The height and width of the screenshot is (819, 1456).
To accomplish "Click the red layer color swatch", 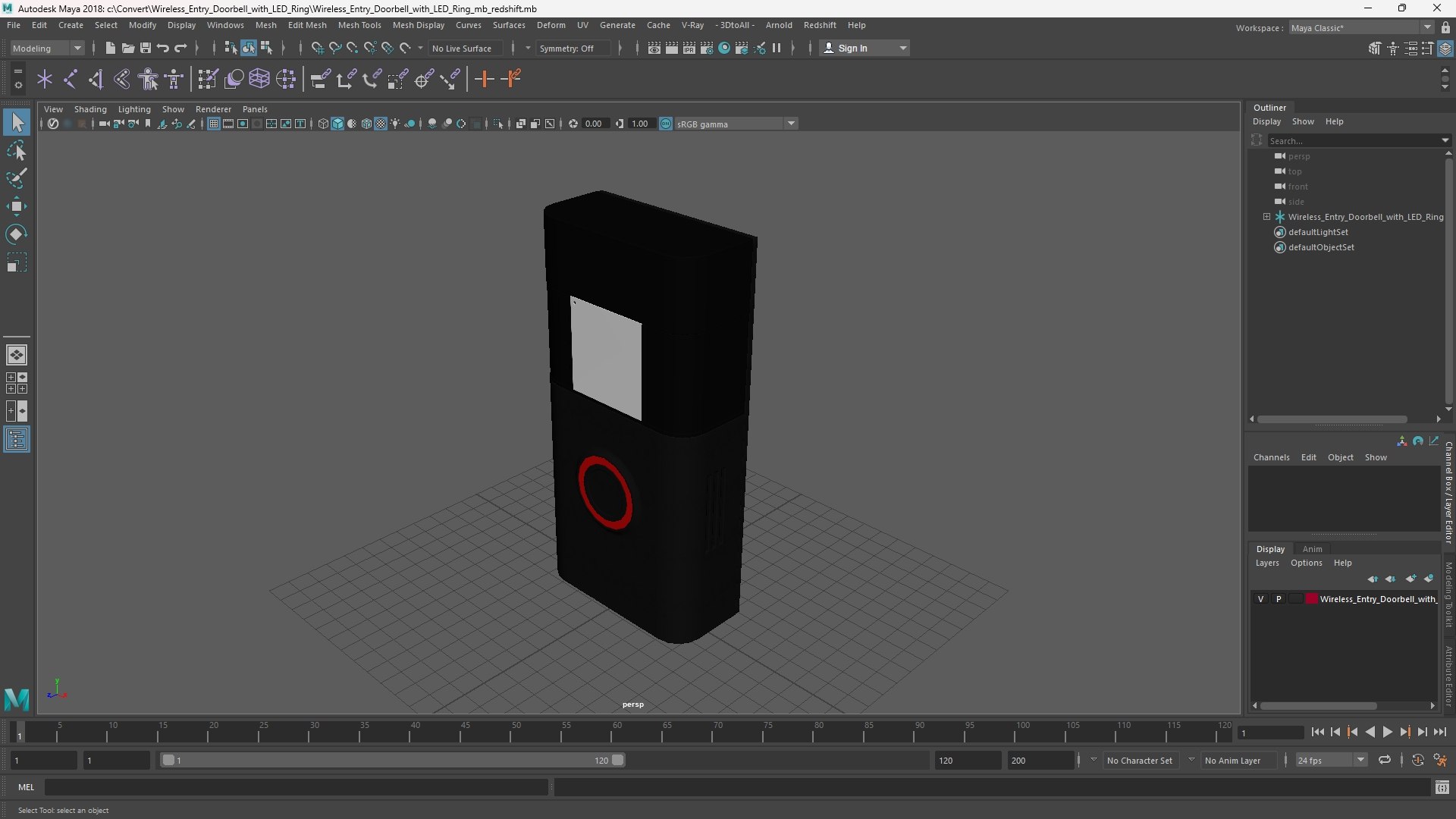I will (1312, 599).
